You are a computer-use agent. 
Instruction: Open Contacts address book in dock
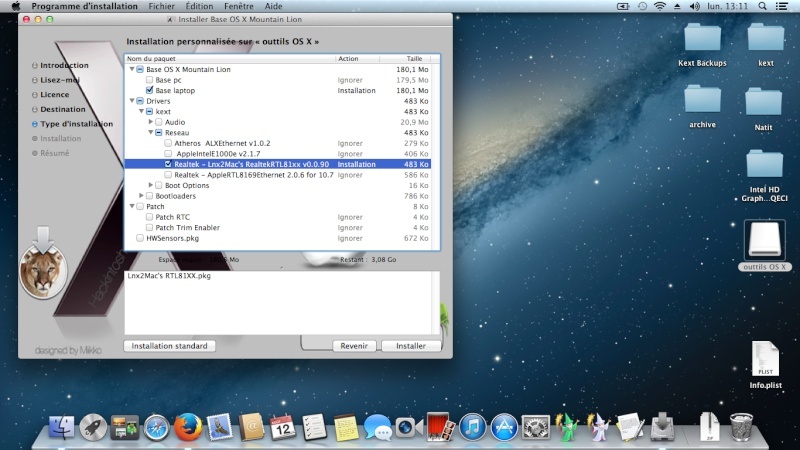click(x=251, y=427)
